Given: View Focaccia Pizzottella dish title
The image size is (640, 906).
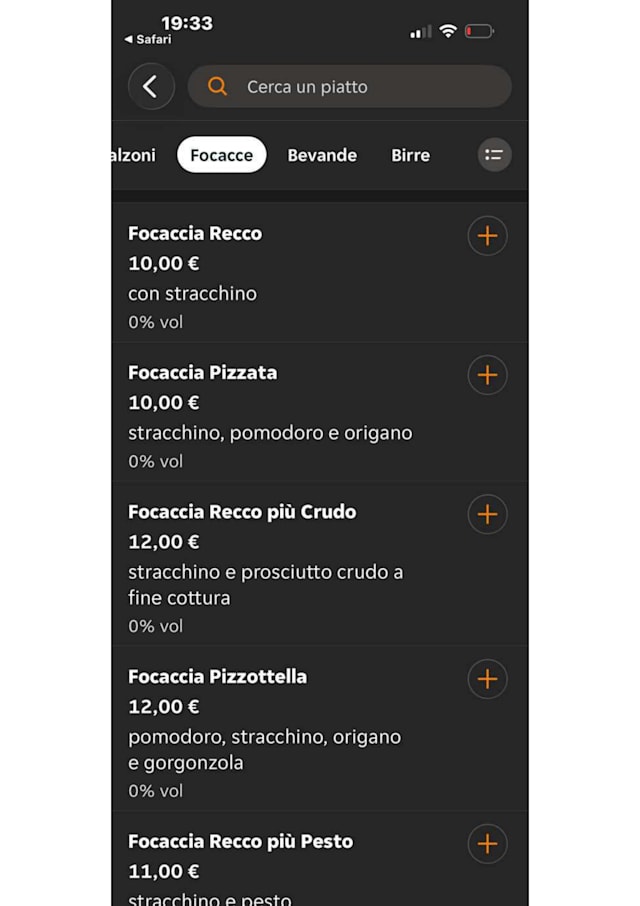Looking at the screenshot, I should pos(217,677).
